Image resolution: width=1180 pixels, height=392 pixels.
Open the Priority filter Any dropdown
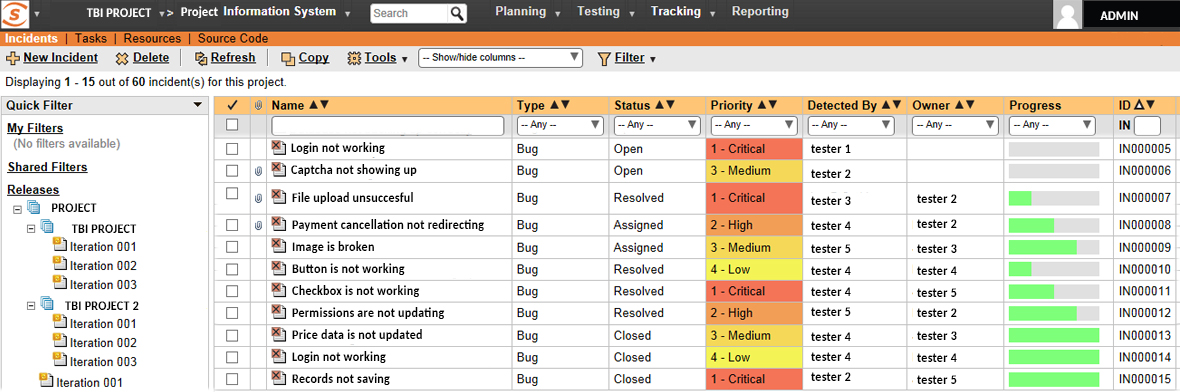tap(753, 125)
